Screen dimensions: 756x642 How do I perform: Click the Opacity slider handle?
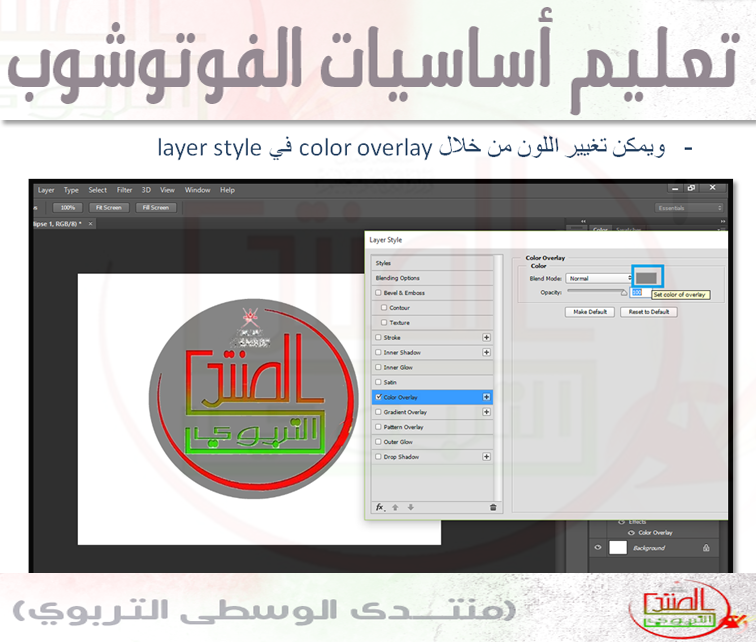point(624,293)
